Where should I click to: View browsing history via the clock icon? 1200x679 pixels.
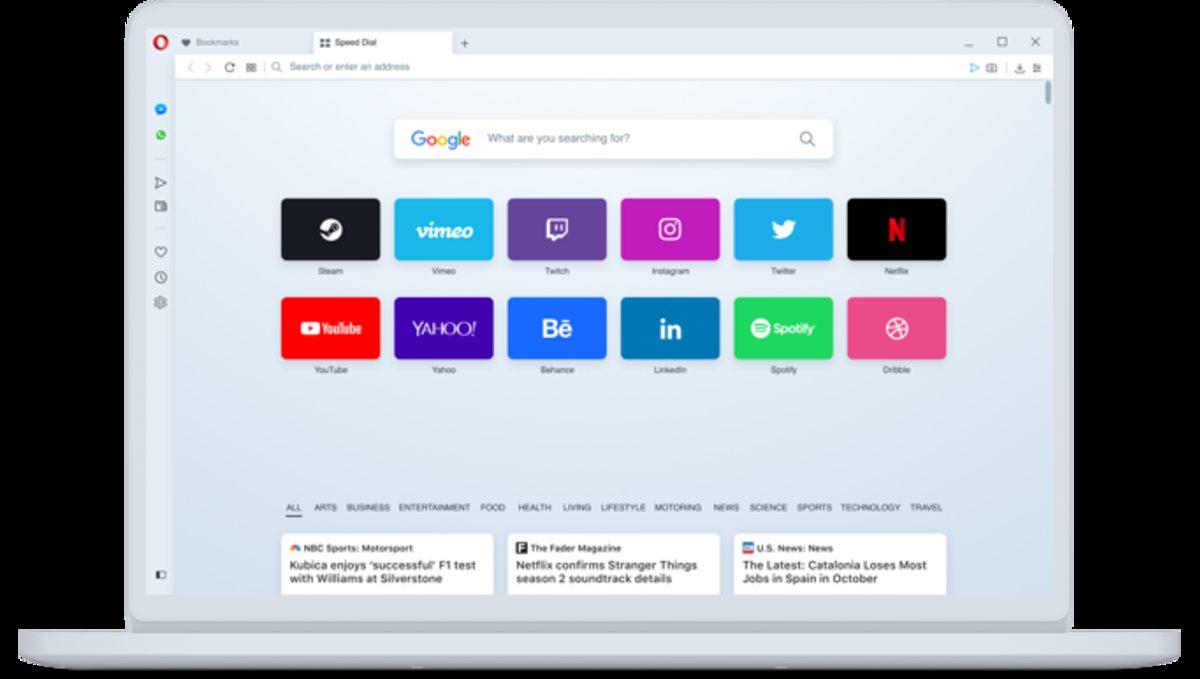pos(160,276)
